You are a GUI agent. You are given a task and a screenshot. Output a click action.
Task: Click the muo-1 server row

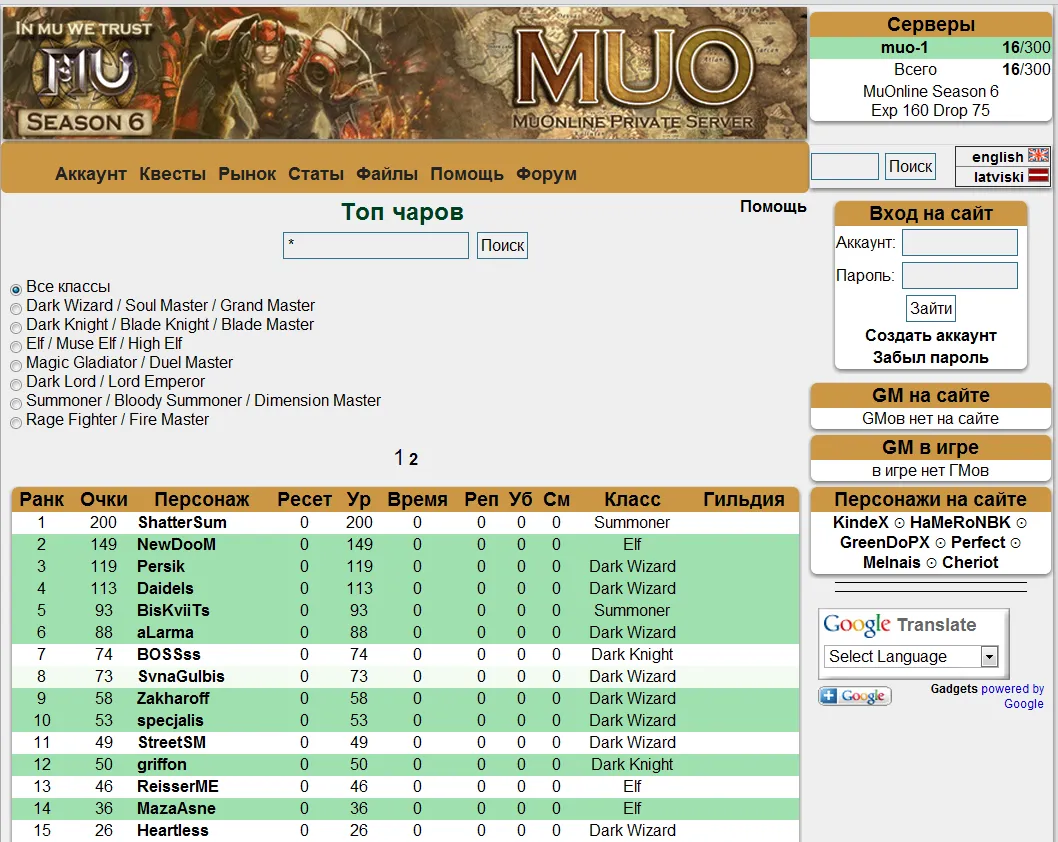point(930,47)
